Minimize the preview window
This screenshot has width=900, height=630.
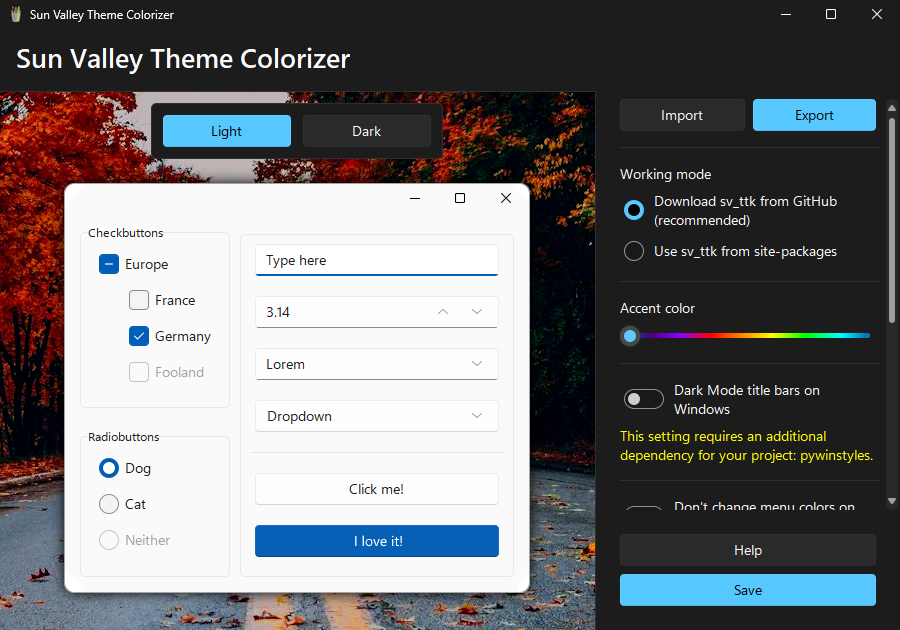point(414,198)
